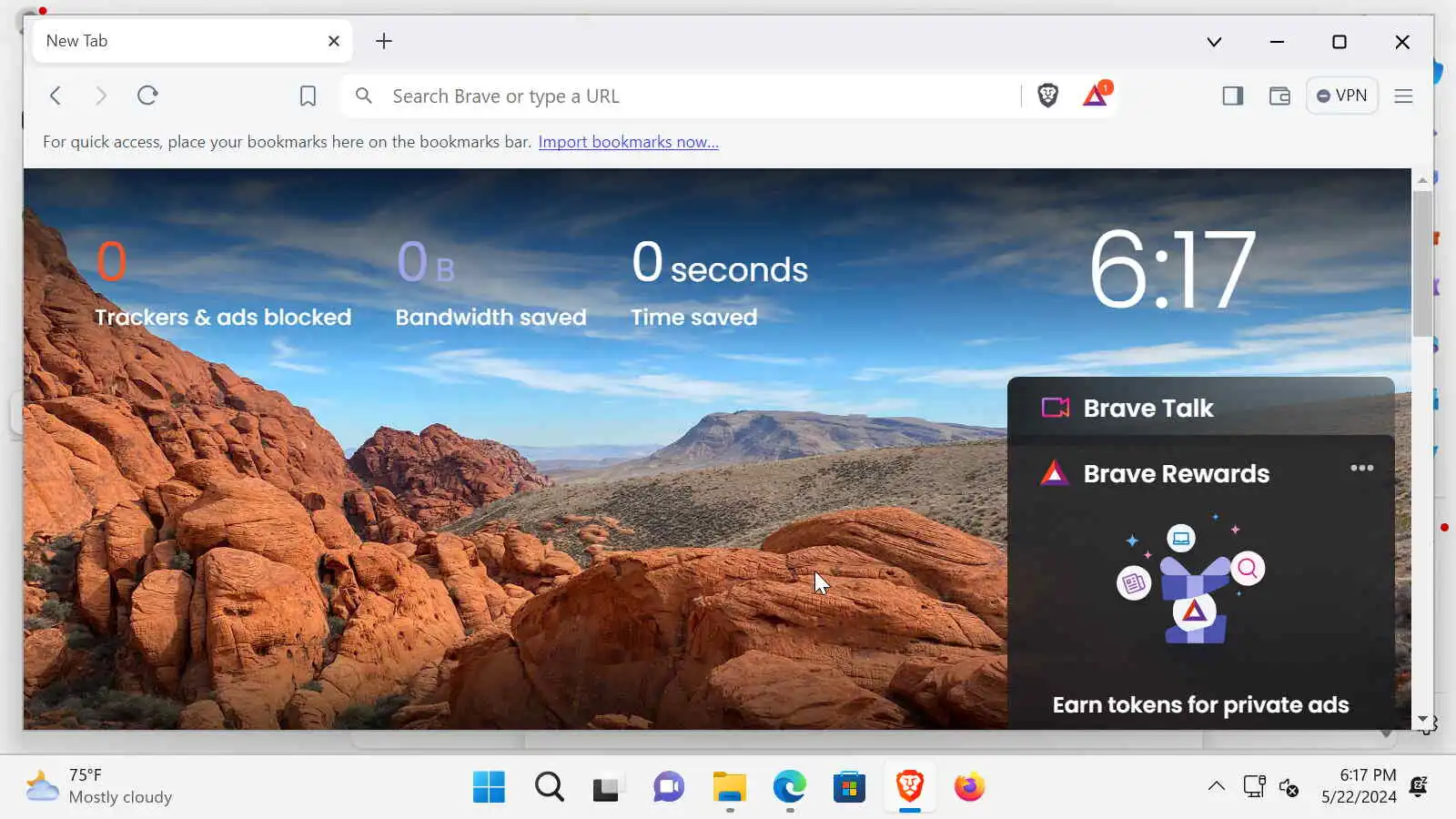Open Microsoft Store from the taskbar
1456x819 pixels.
click(x=849, y=786)
